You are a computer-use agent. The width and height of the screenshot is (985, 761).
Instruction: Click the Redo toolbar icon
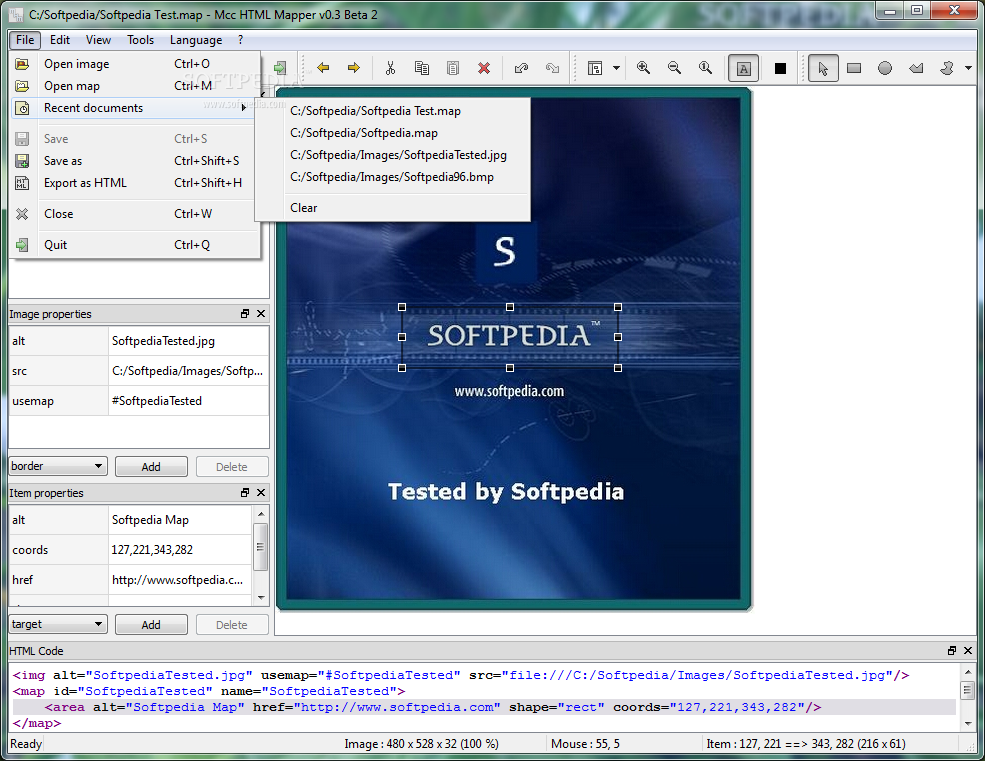[552, 68]
